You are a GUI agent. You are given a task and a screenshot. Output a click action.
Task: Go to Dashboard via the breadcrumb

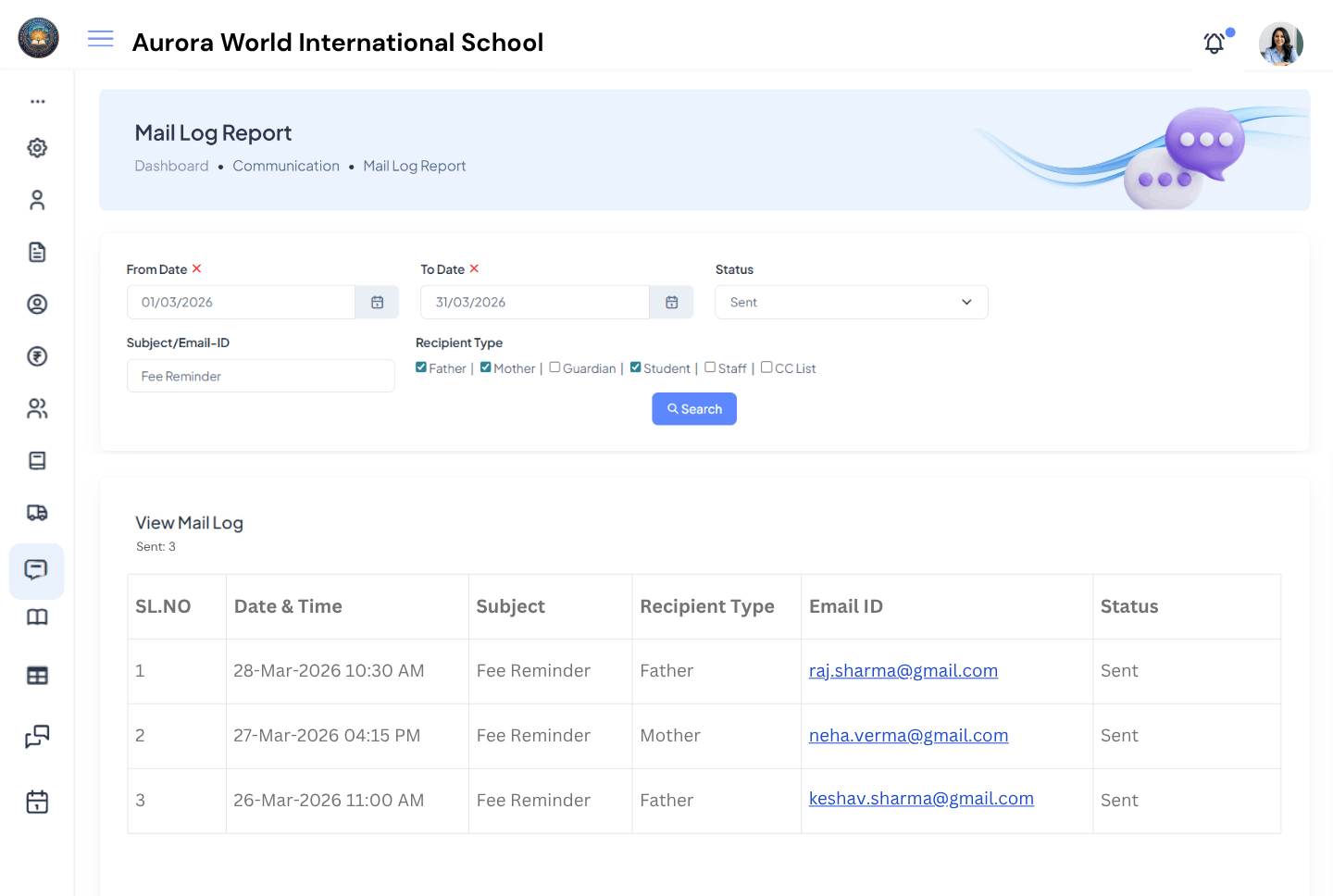click(171, 165)
